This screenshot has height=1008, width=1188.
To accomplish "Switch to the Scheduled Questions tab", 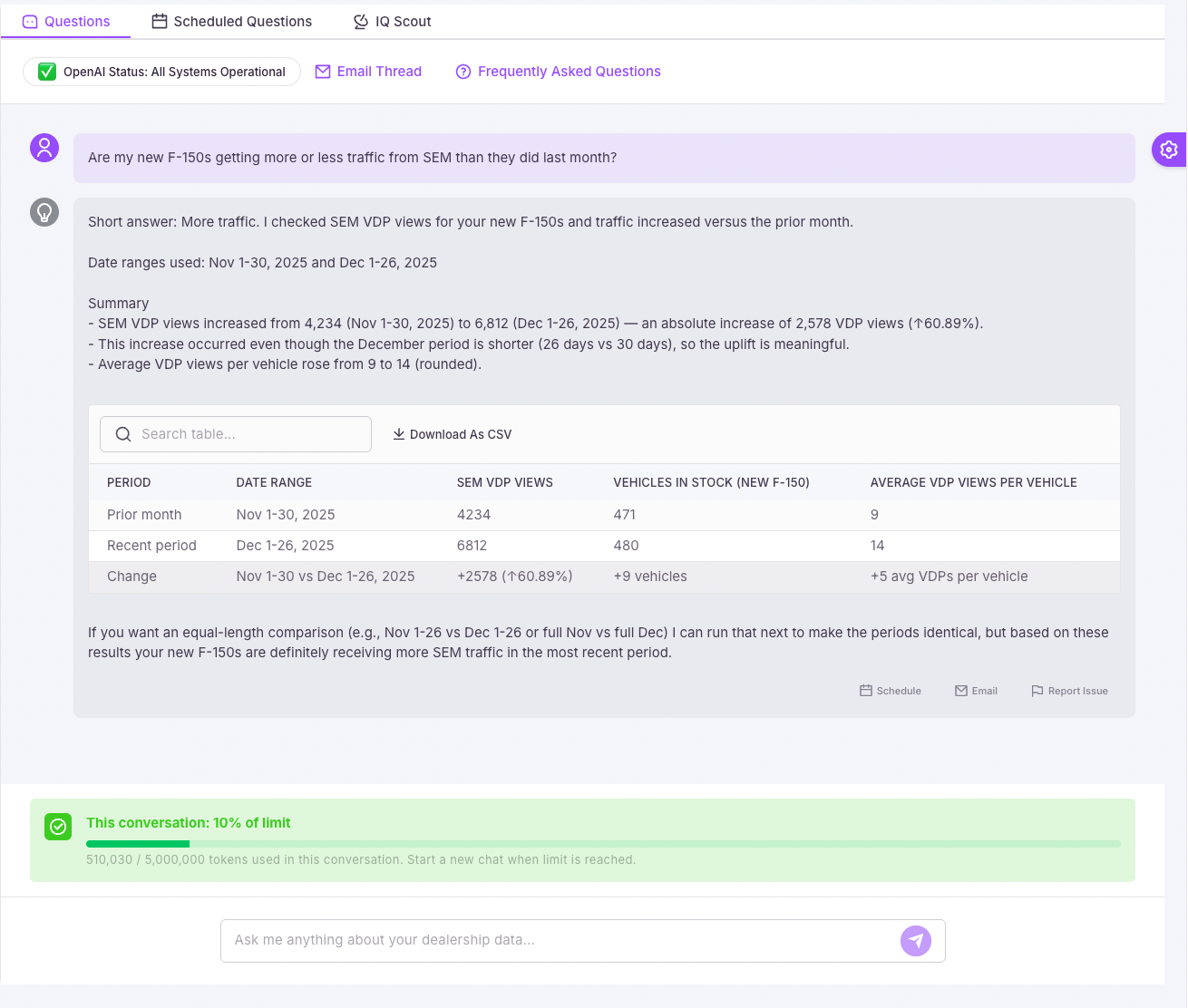I will point(231,21).
